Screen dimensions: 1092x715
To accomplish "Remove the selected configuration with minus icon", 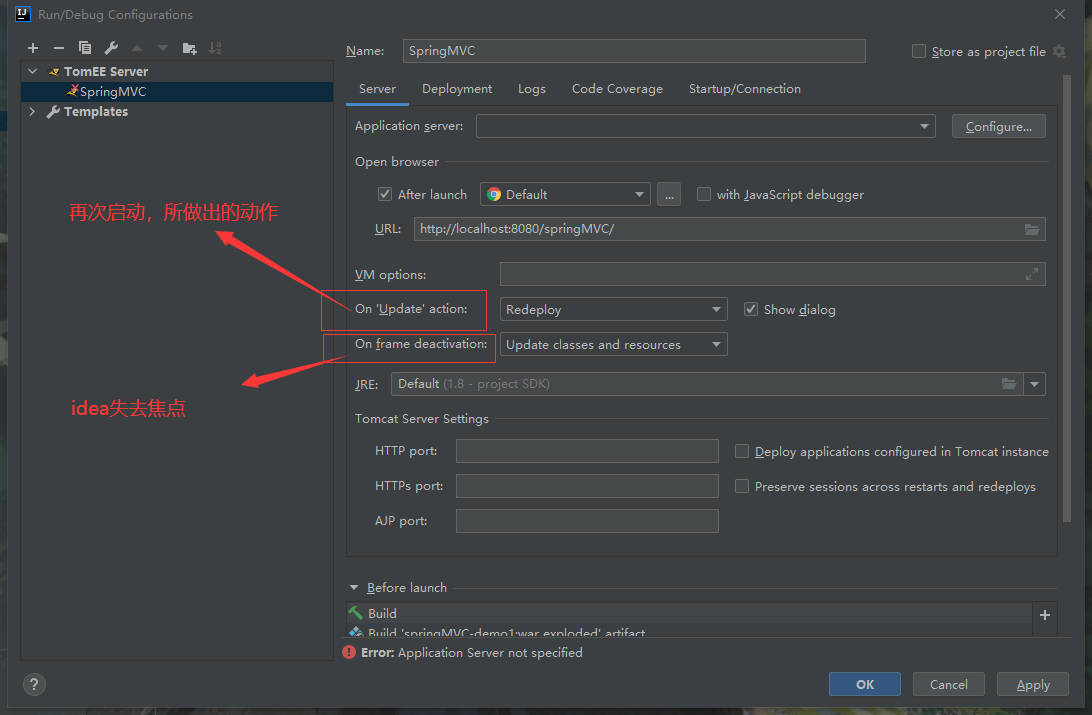I will 58,48.
